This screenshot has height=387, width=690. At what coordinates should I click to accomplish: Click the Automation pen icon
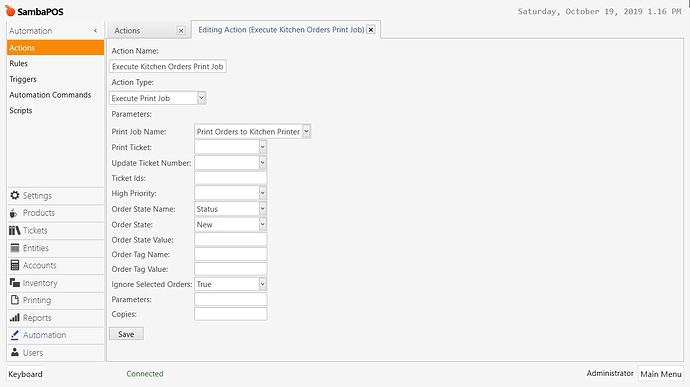tap(15, 335)
